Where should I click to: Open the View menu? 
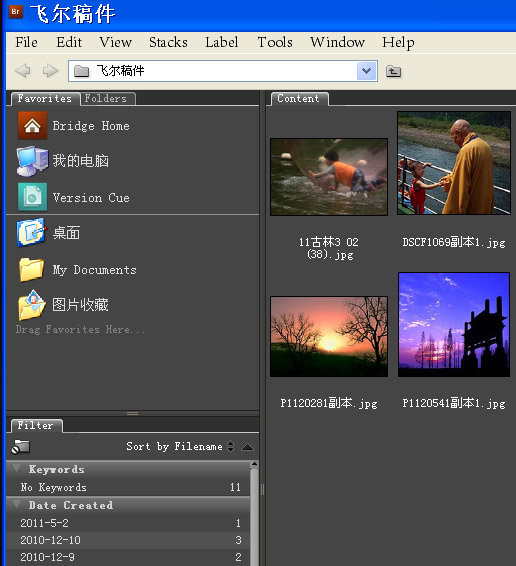(x=116, y=42)
